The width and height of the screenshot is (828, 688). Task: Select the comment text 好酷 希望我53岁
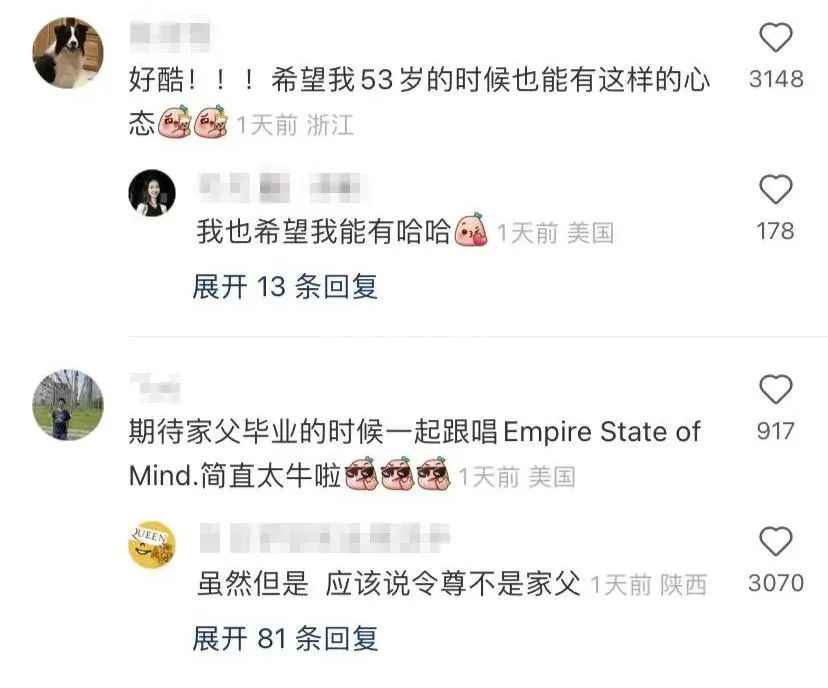pos(419,102)
